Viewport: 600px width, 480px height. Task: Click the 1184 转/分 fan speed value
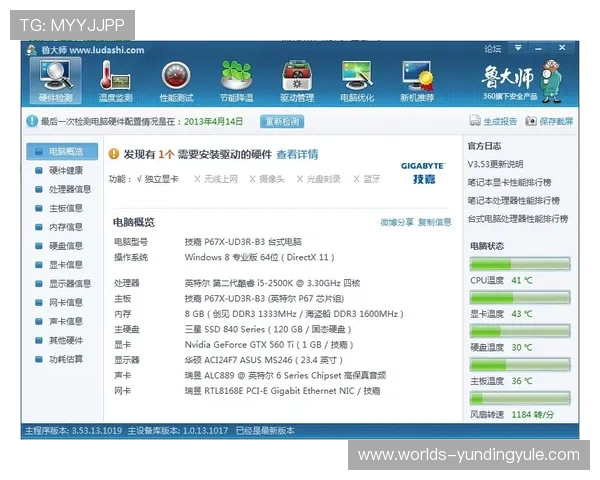[533, 415]
